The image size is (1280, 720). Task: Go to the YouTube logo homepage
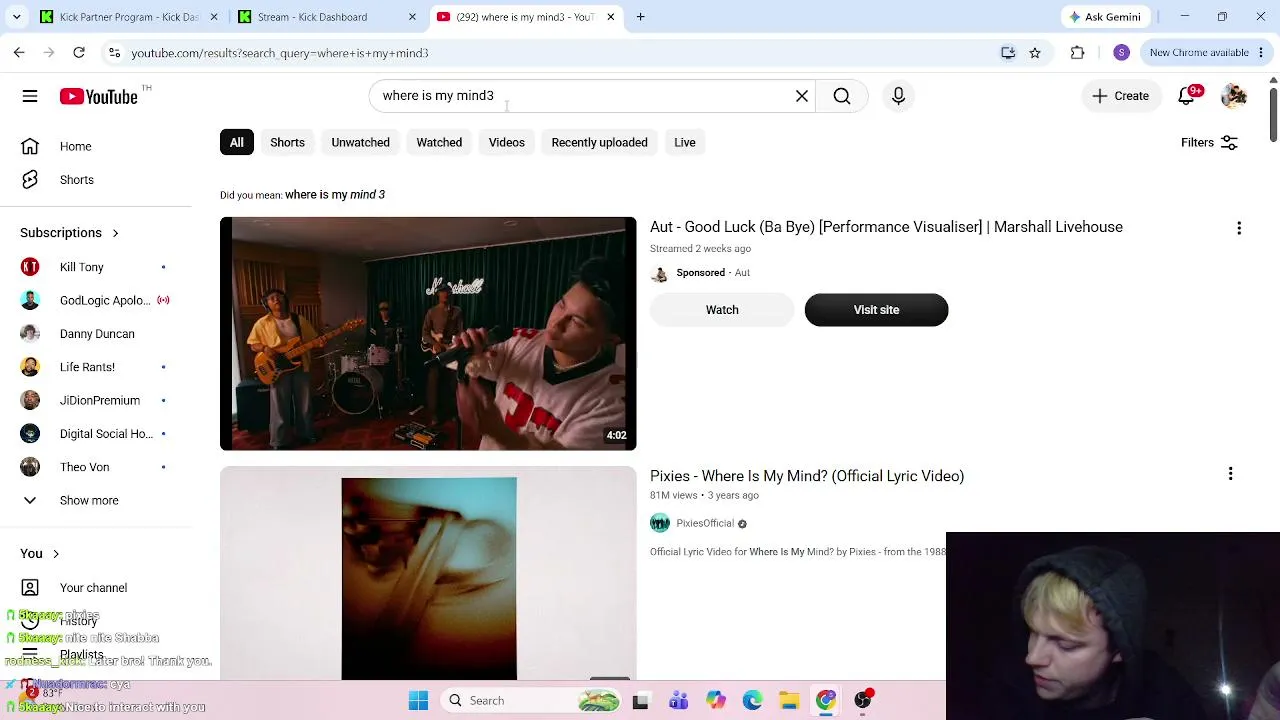[98, 96]
